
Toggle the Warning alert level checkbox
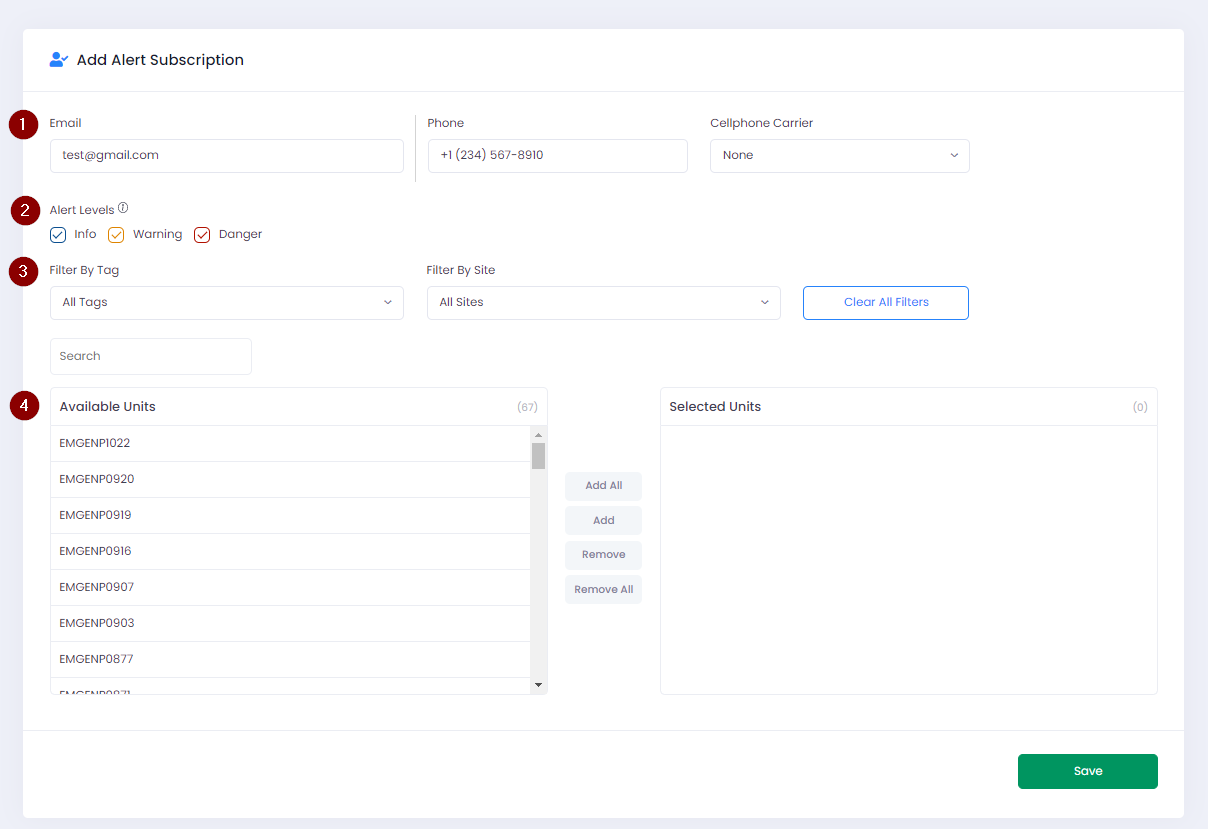[x=116, y=235]
